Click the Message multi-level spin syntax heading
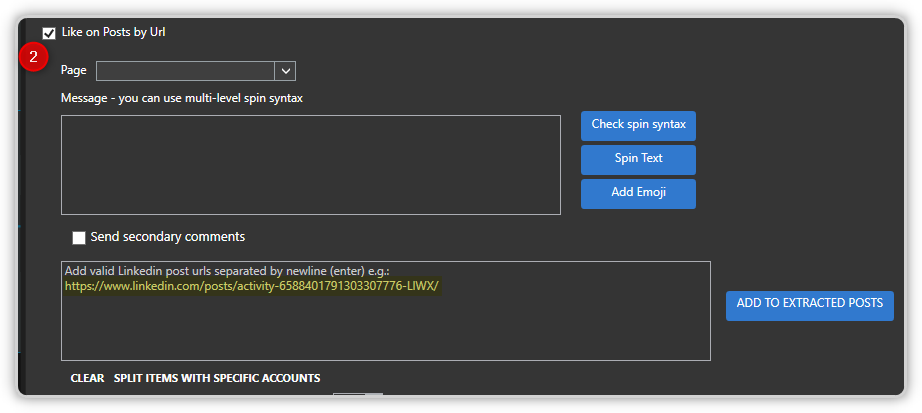Image resolution: width=922 pixels, height=413 pixels. click(182, 98)
